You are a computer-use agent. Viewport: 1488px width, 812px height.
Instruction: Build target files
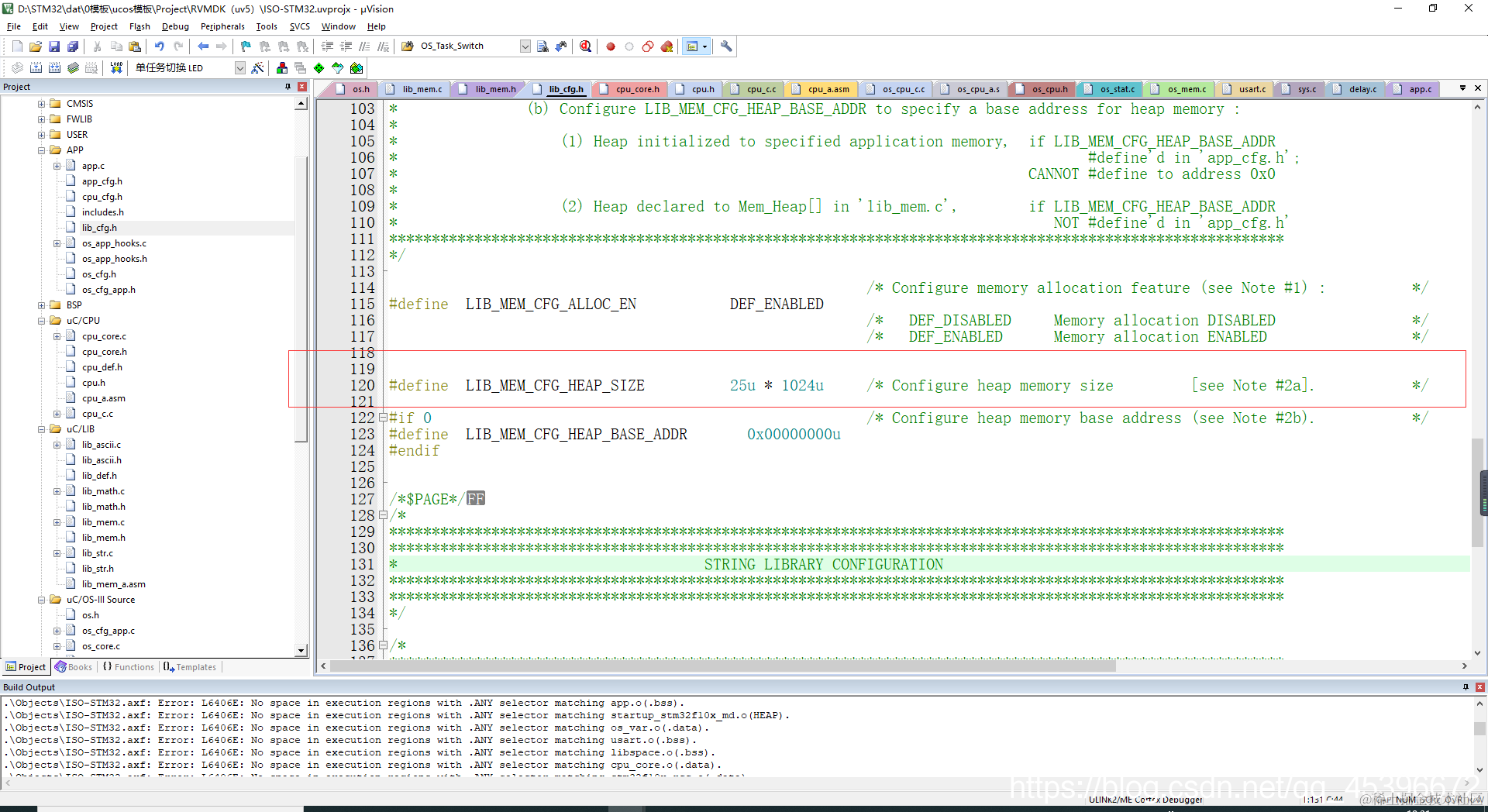point(36,68)
